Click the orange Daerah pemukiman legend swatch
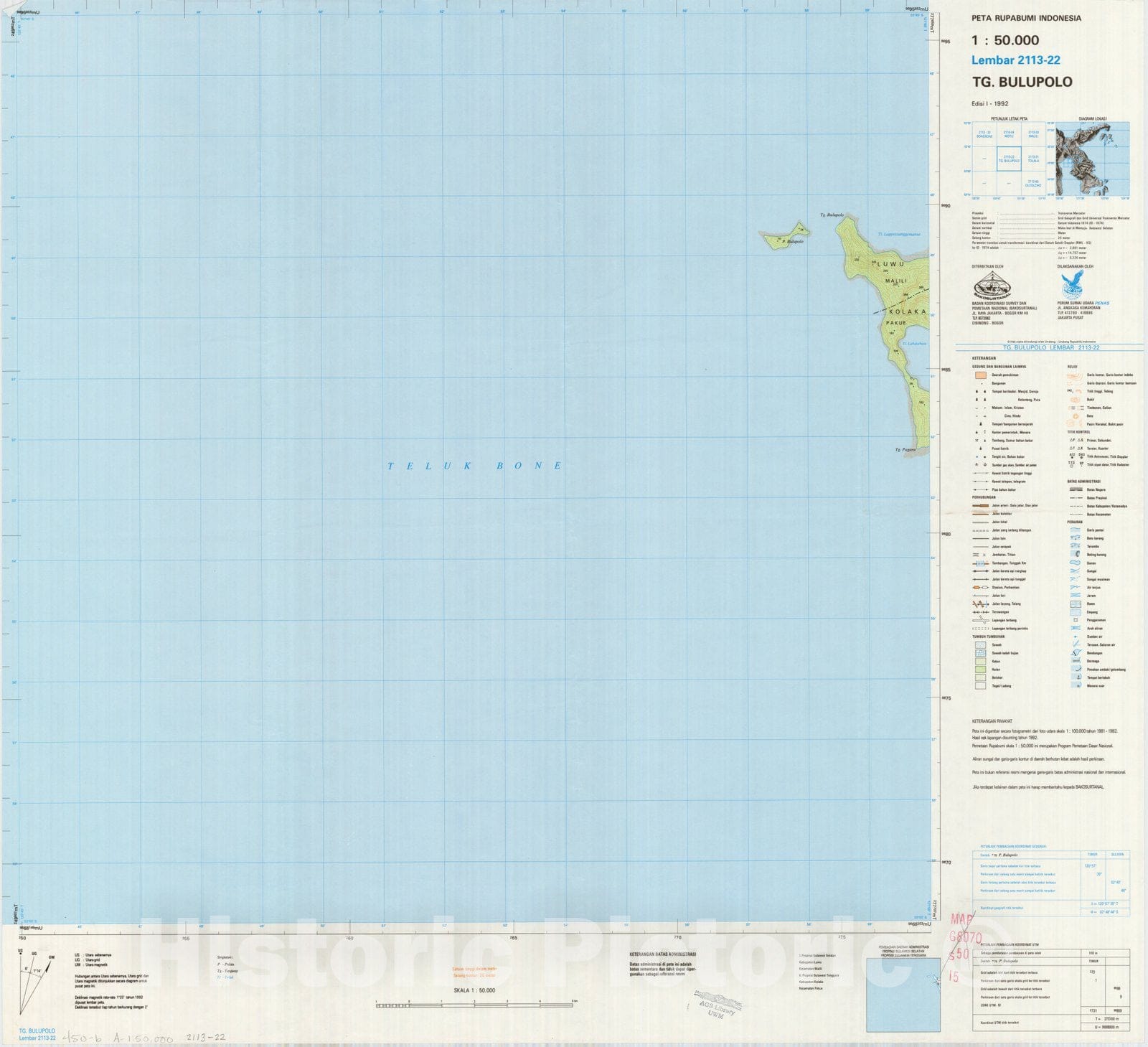 pyautogui.click(x=980, y=375)
